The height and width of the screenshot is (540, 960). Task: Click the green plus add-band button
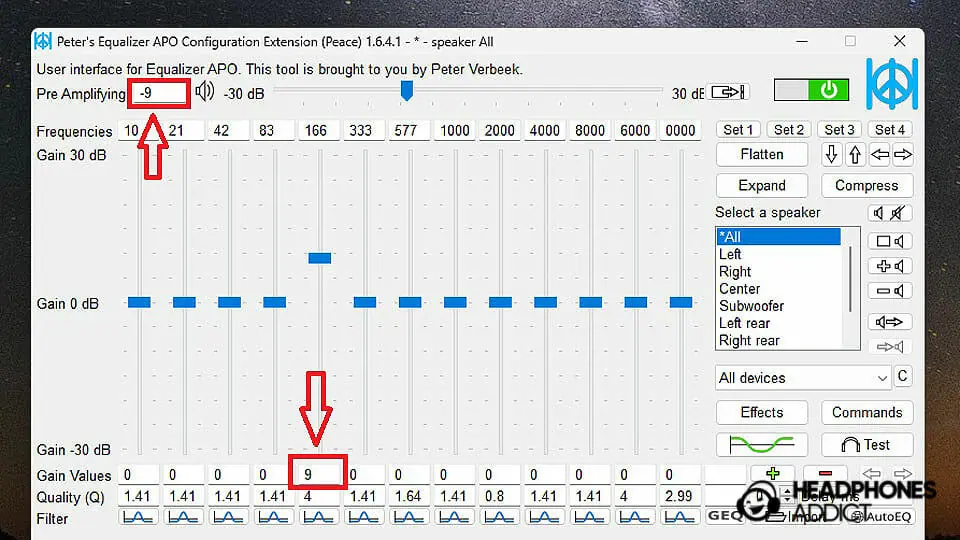point(771,474)
